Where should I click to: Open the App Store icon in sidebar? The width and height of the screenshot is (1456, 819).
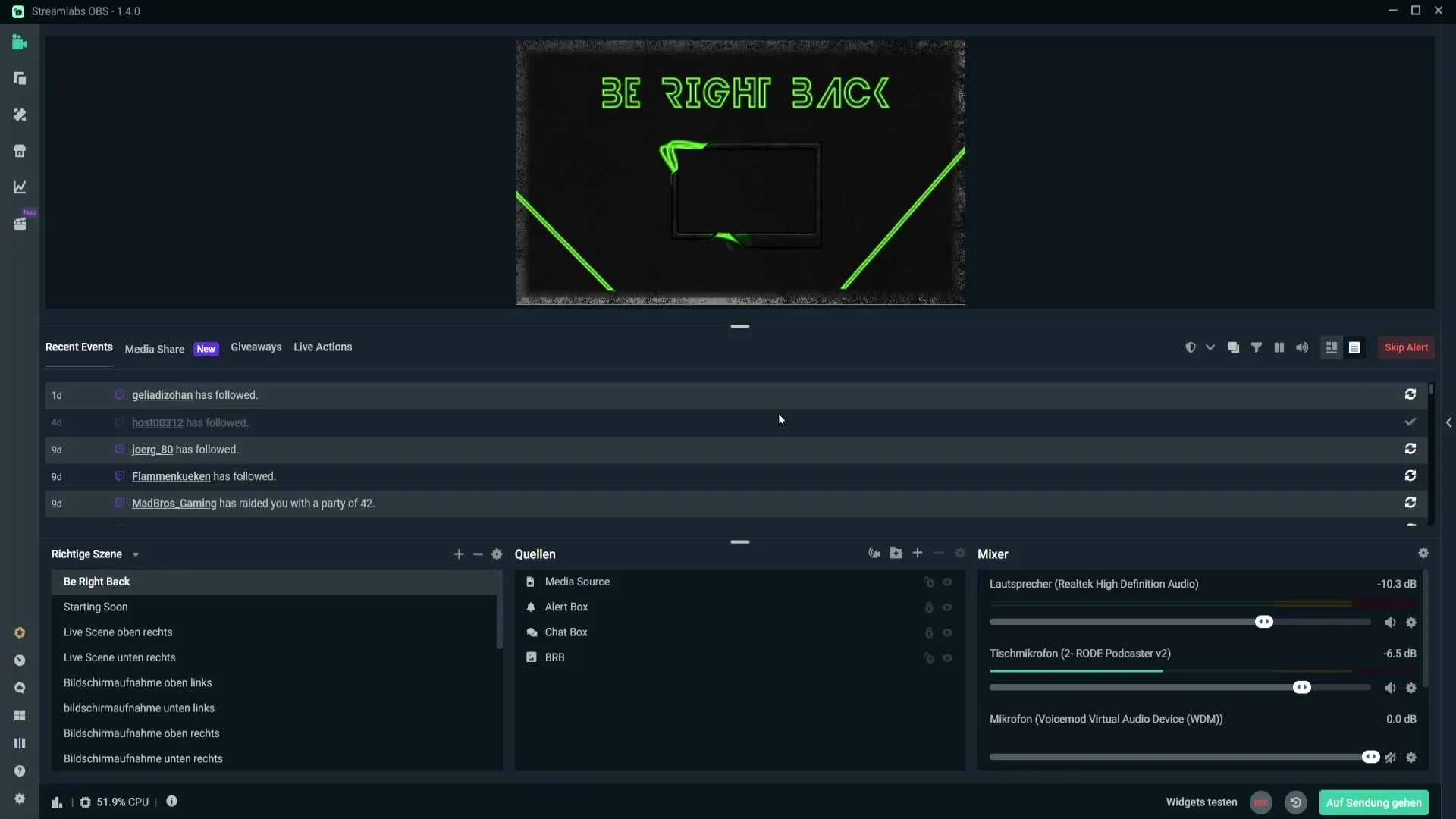[x=20, y=151]
